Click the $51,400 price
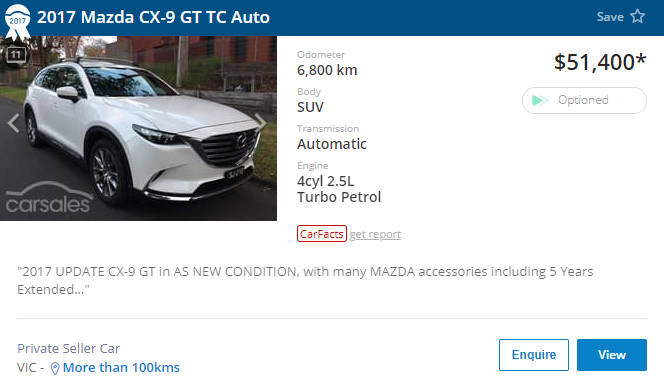Image resolution: width=664 pixels, height=391 pixels. [600, 62]
